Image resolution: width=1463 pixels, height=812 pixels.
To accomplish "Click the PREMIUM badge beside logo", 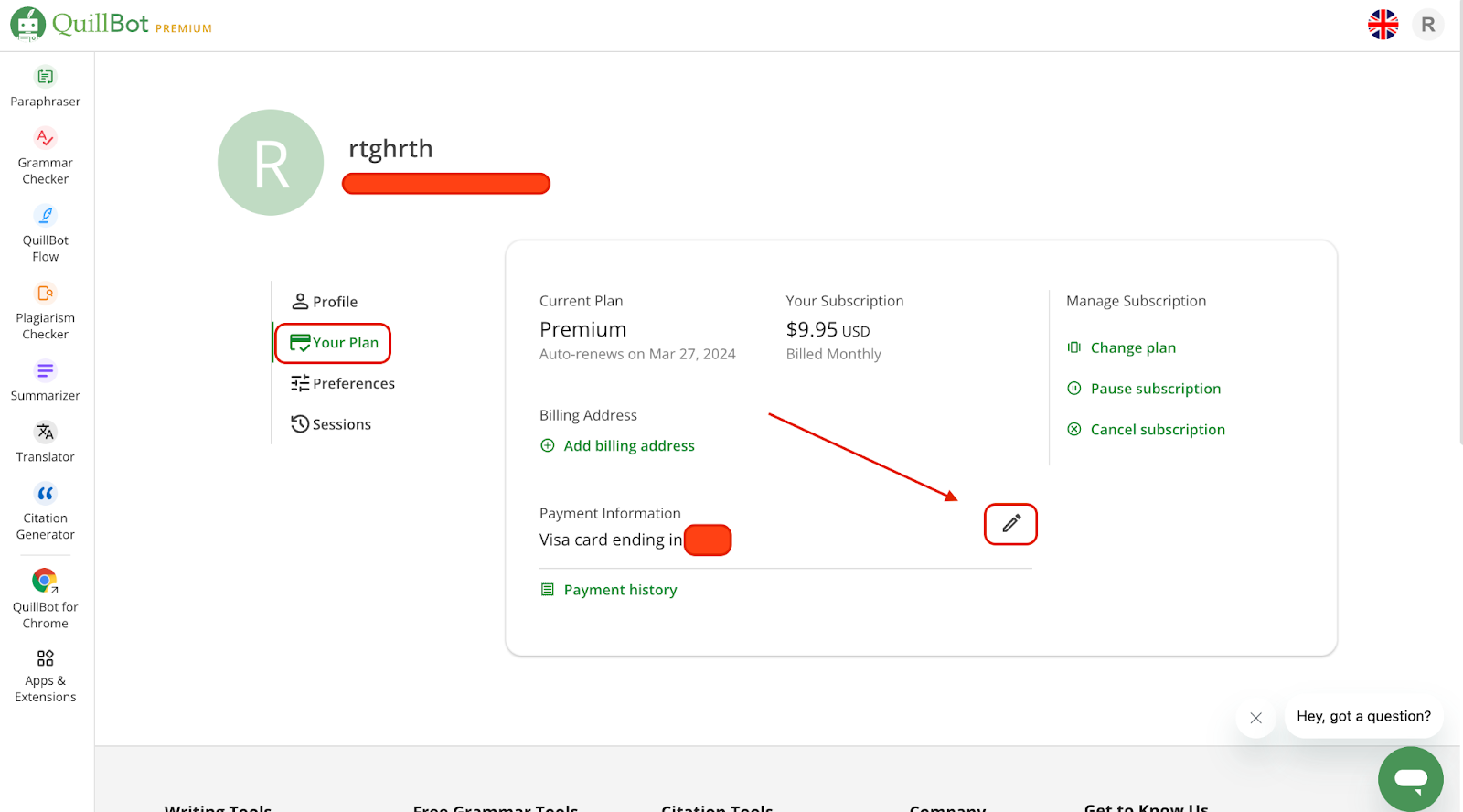I will pyautogui.click(x=184, y=29).
